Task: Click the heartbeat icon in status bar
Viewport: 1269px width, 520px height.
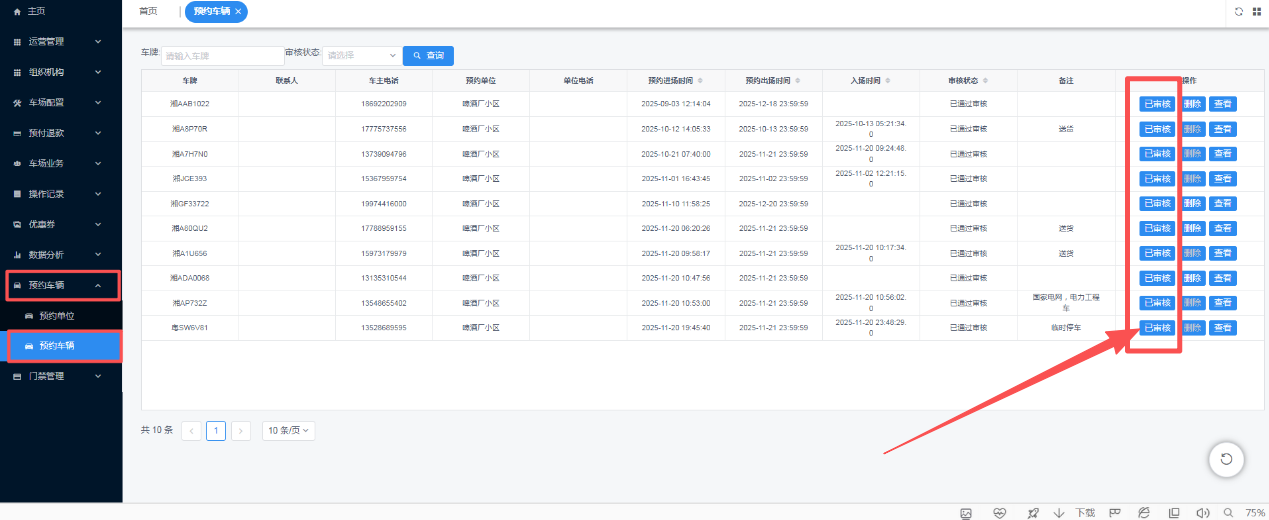Action: pyautogui.click(x=999, y=513)
